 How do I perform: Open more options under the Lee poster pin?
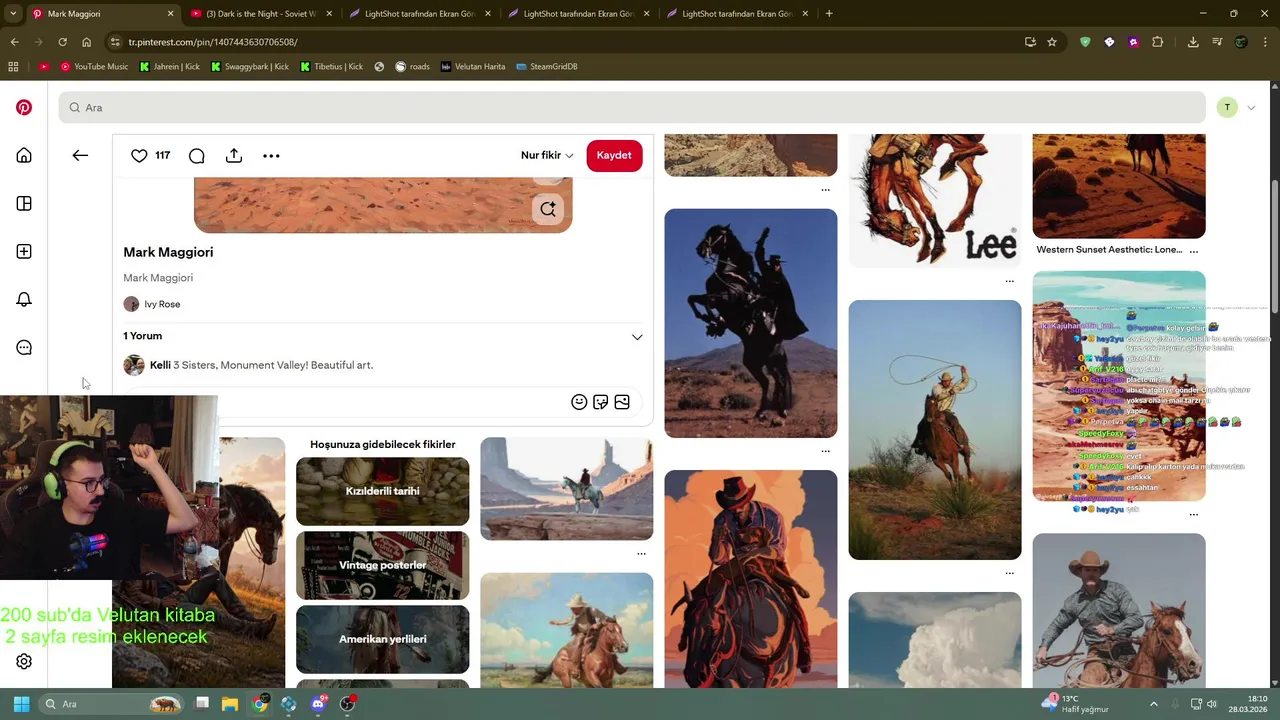1009,281
